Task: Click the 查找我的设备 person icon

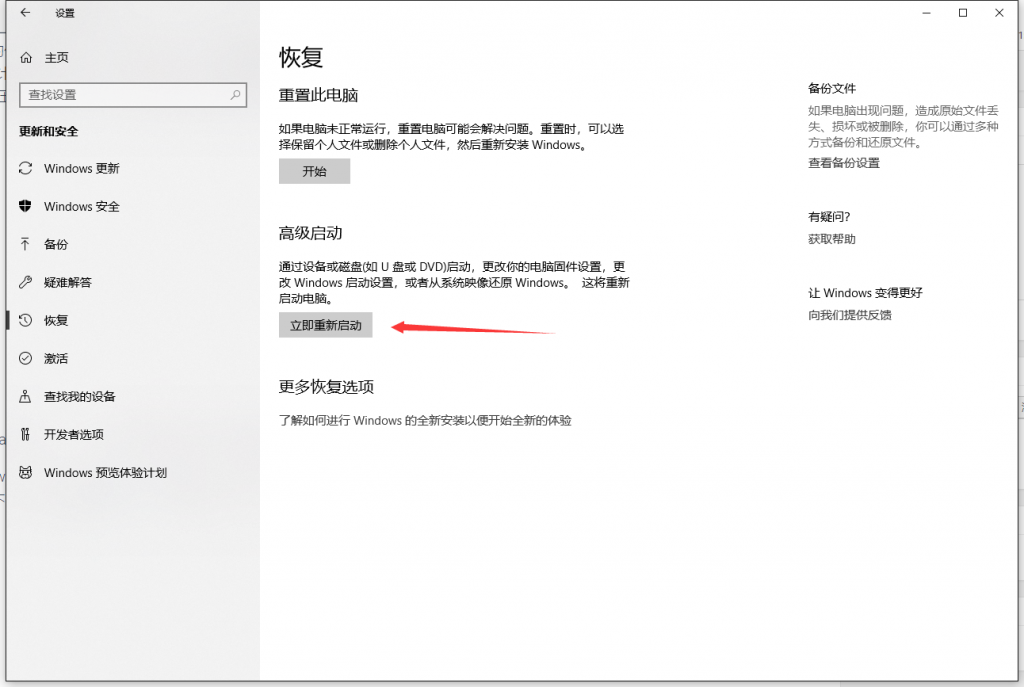Action: (26, 397)
